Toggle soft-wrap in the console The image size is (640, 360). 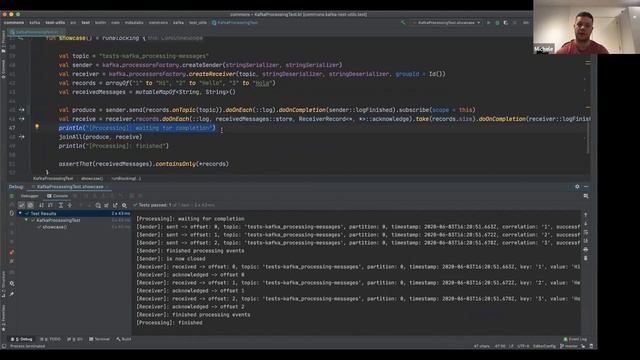click(x=586, y=232)
